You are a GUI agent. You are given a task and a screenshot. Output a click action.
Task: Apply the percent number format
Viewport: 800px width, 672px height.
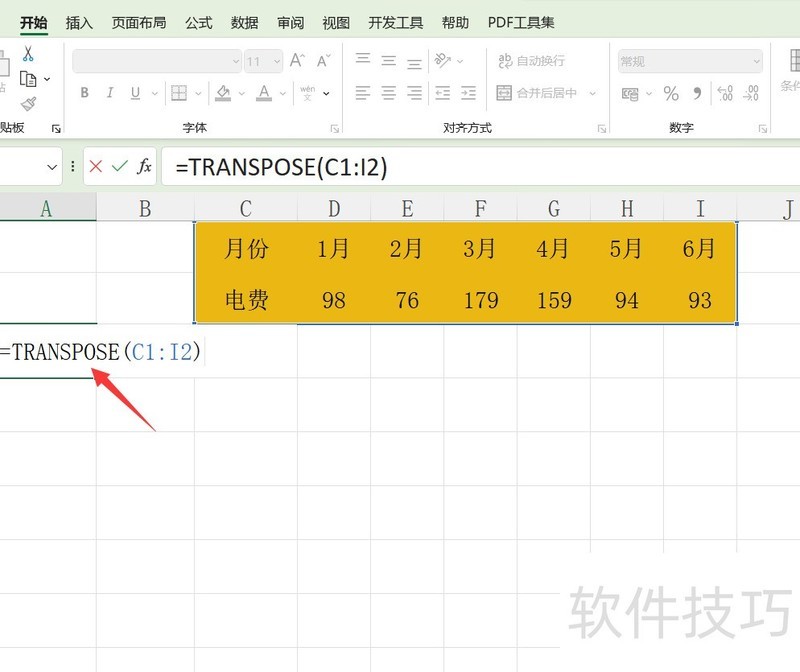point(670,94)
